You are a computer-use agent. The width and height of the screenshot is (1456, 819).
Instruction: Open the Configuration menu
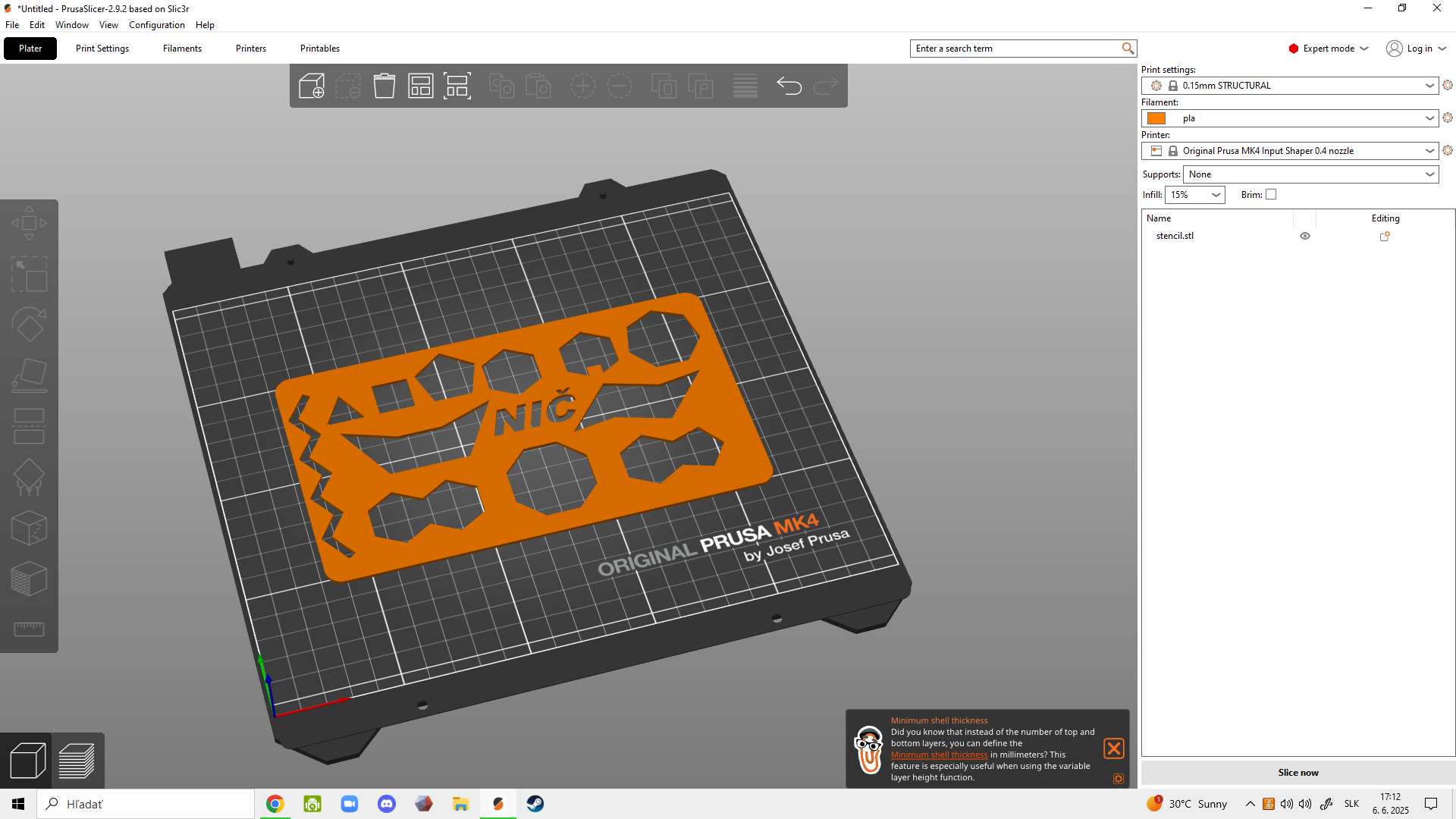pyautogui.click(x=157, y=25)
